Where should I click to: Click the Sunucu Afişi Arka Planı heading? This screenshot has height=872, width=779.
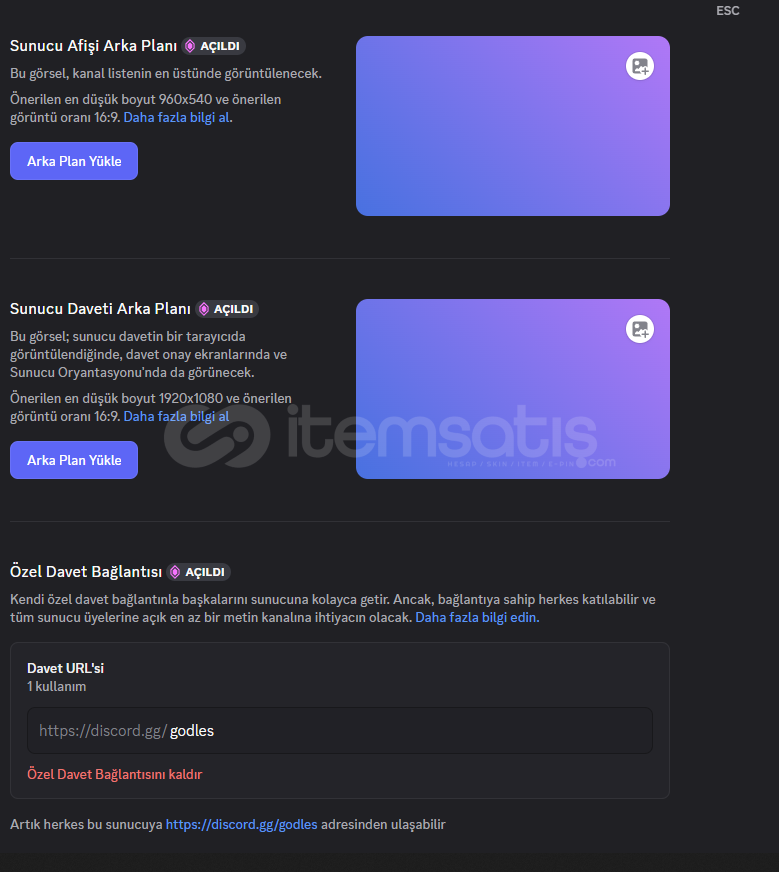click(x=93, y=46)
